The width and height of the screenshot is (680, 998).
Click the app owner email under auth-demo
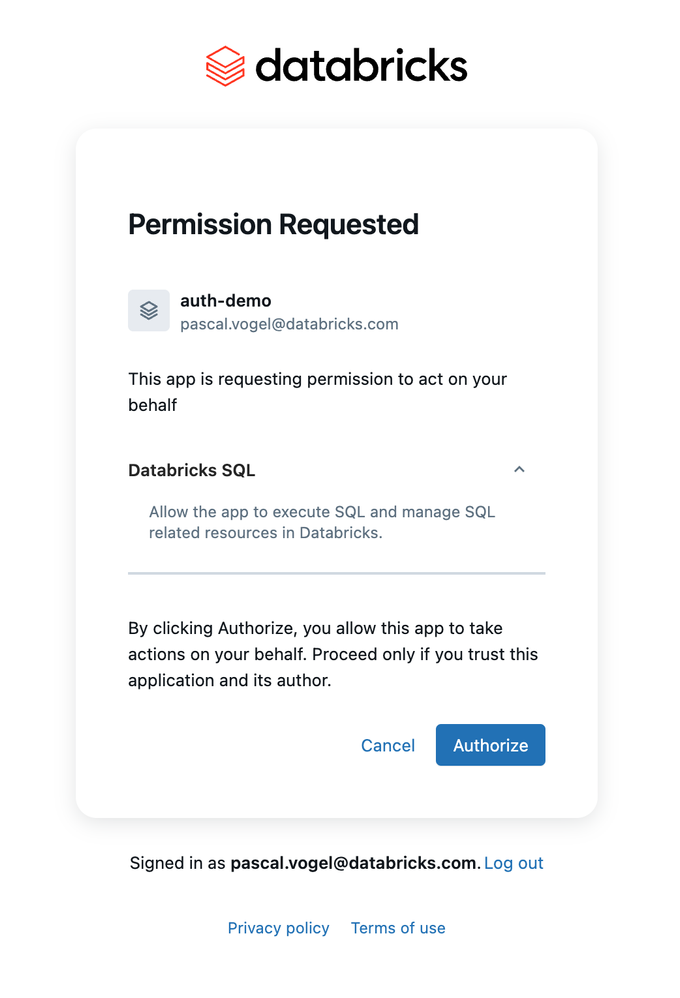289,324
